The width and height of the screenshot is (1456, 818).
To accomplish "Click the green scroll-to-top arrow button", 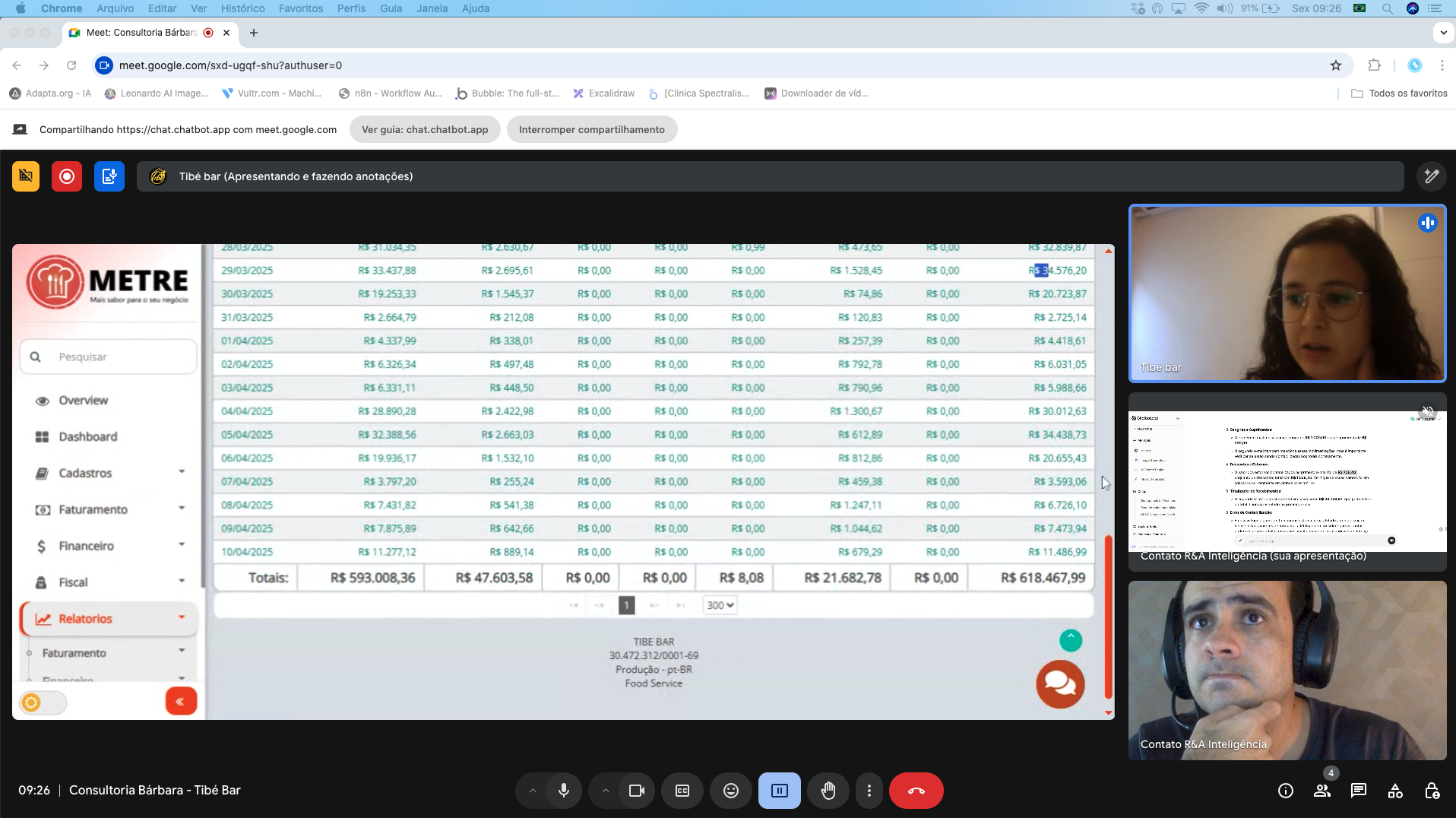I will (1071, 640).
